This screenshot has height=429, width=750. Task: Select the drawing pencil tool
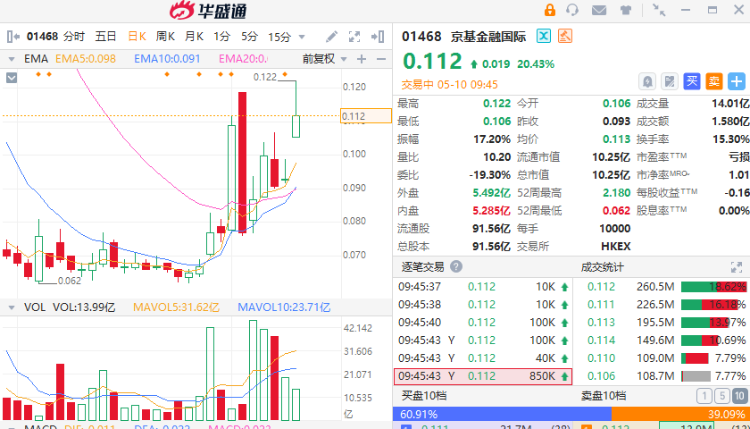click(331, 36)
